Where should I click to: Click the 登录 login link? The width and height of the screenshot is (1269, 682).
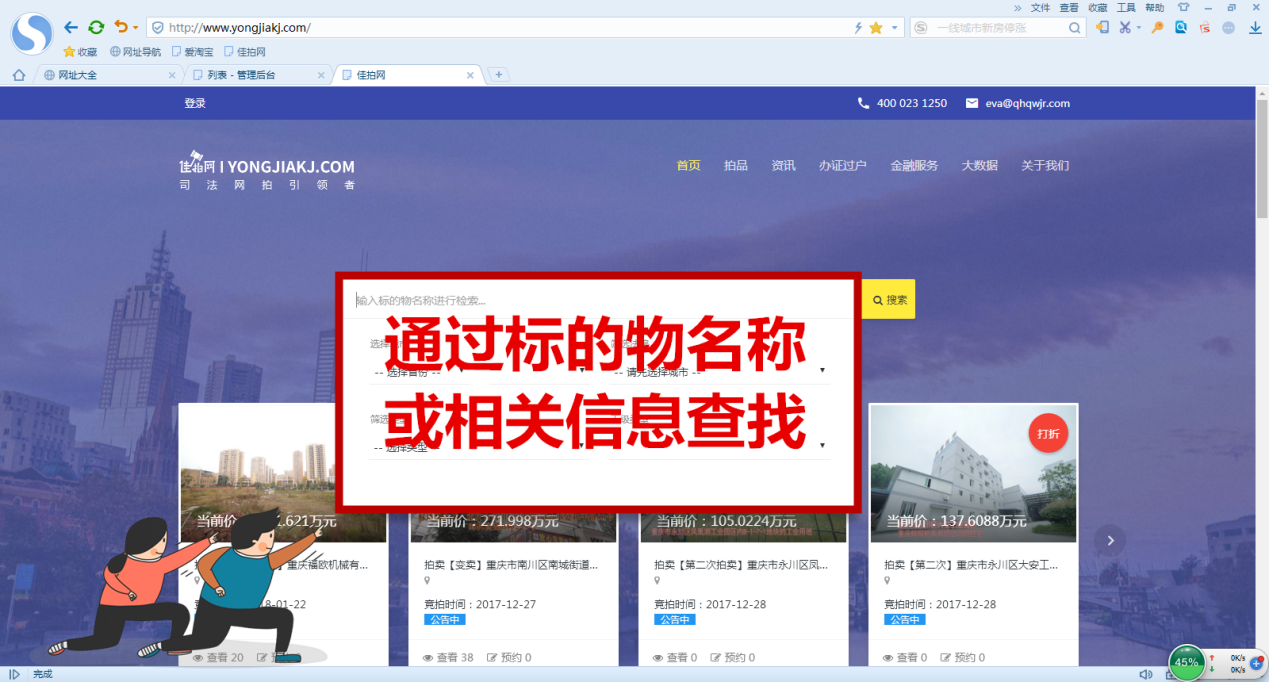click(x=195, y=103)
